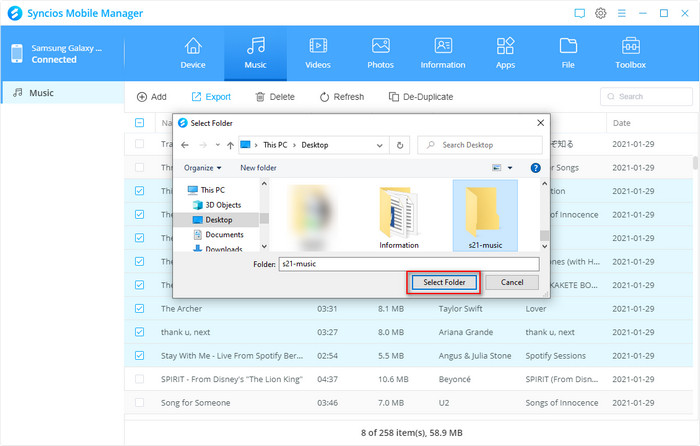
Task: Open the Organize dropdown menu
Action: [x=203, y=168]
